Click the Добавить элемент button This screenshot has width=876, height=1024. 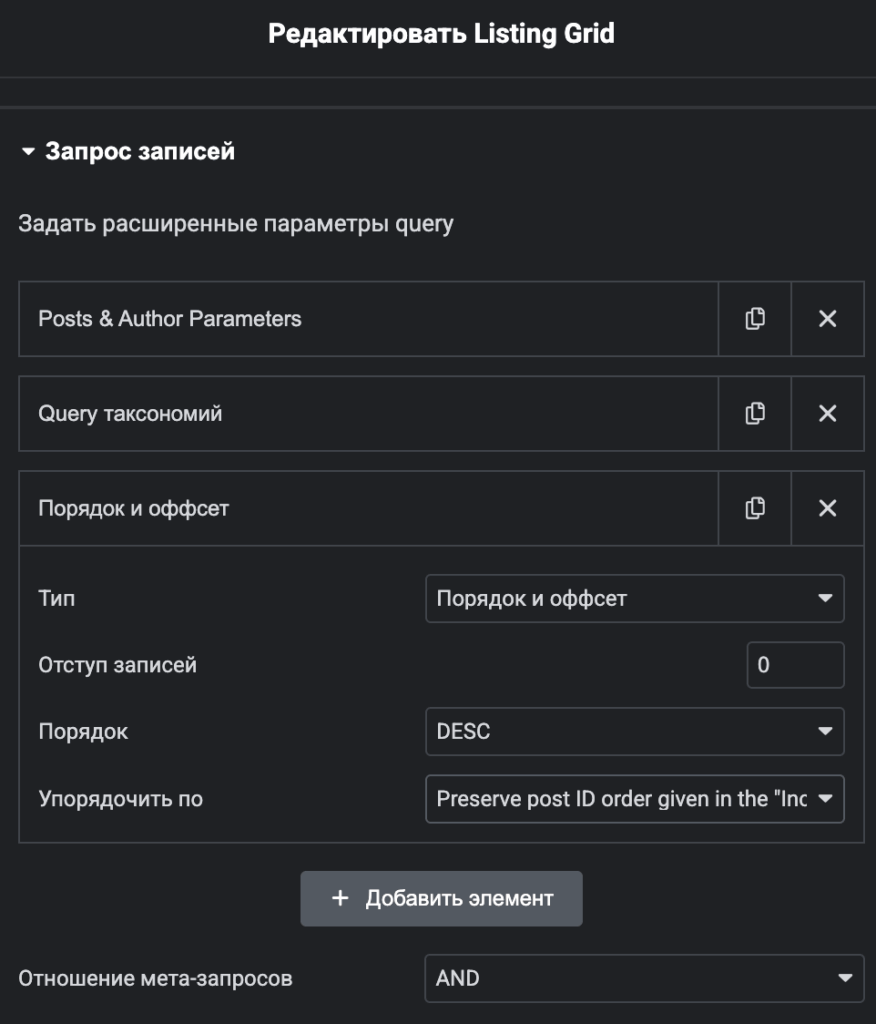pos(442,899)
